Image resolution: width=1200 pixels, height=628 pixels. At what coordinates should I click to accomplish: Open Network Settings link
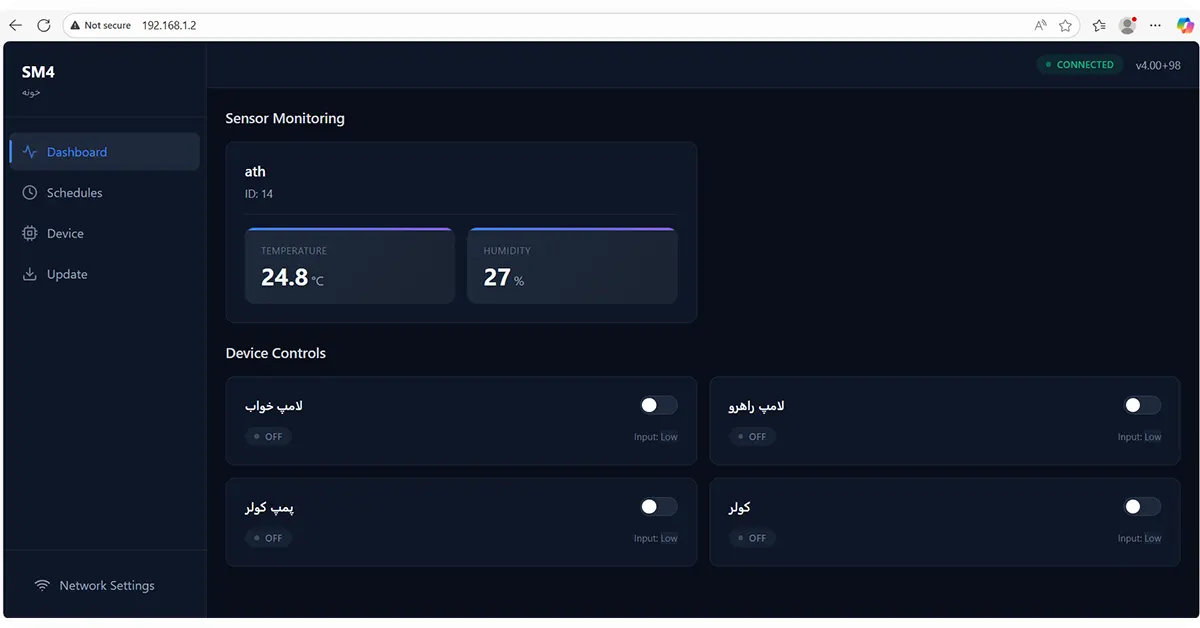106,586
